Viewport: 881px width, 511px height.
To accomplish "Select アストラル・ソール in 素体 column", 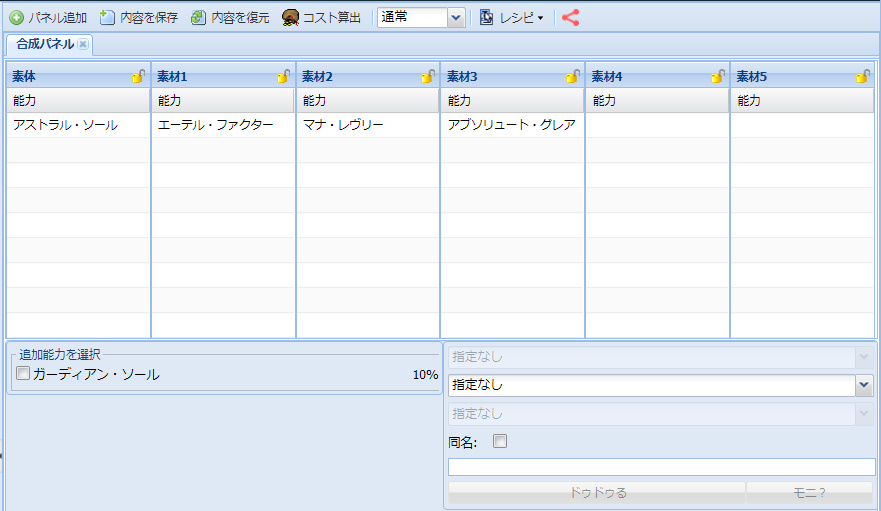I will point(78,125).
